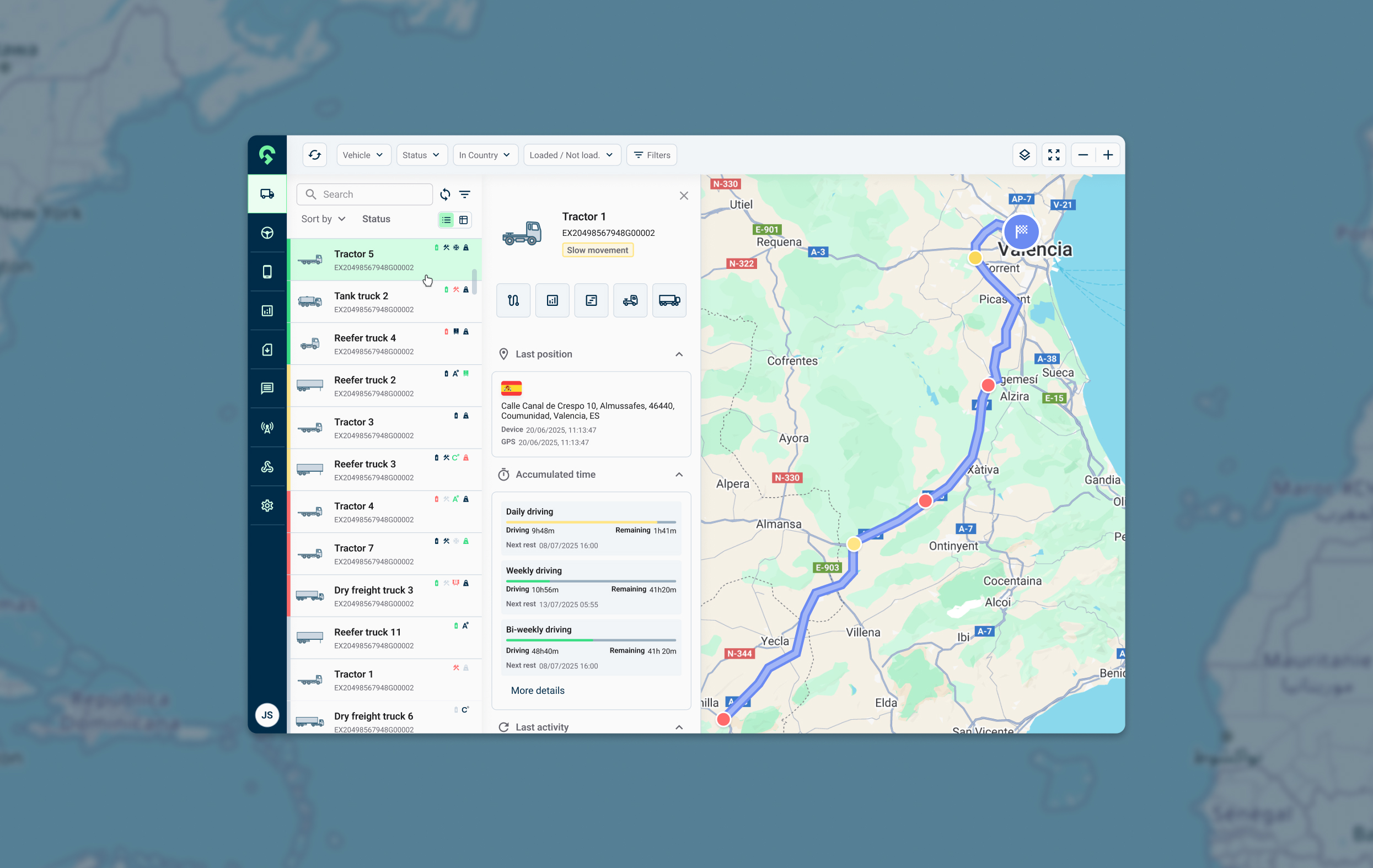Viewport: 1373px width, 868px height.
Task: Open the Status filter dropdown
Action: coord(421,154)
